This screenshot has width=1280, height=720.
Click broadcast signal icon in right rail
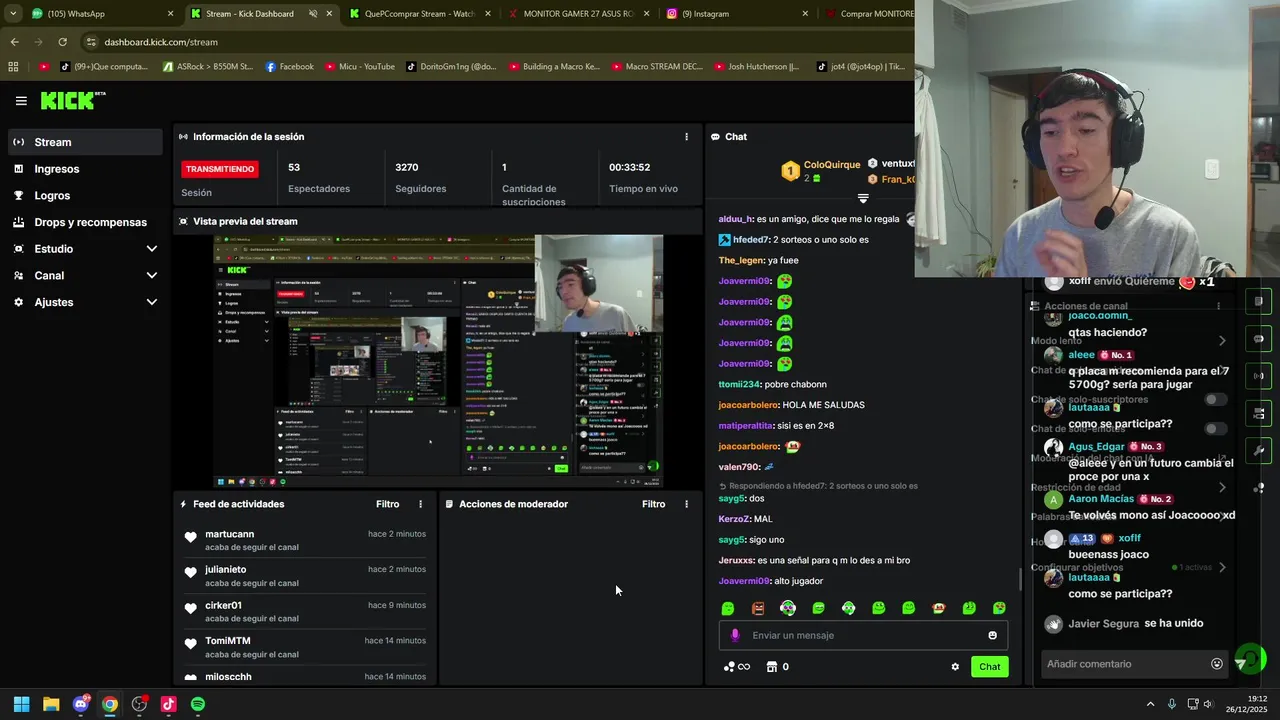coord(1259,376)
